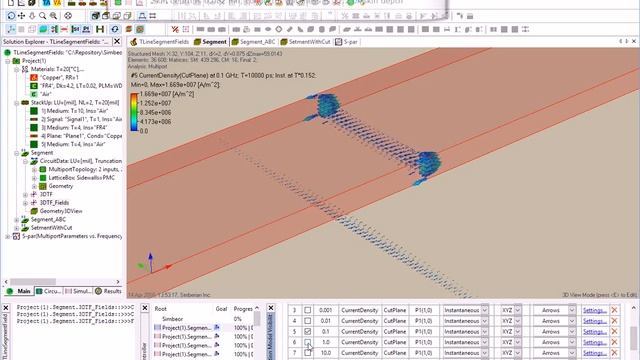Uncheck row 5 checkbox for 0.1 GHz

point(307,331)
